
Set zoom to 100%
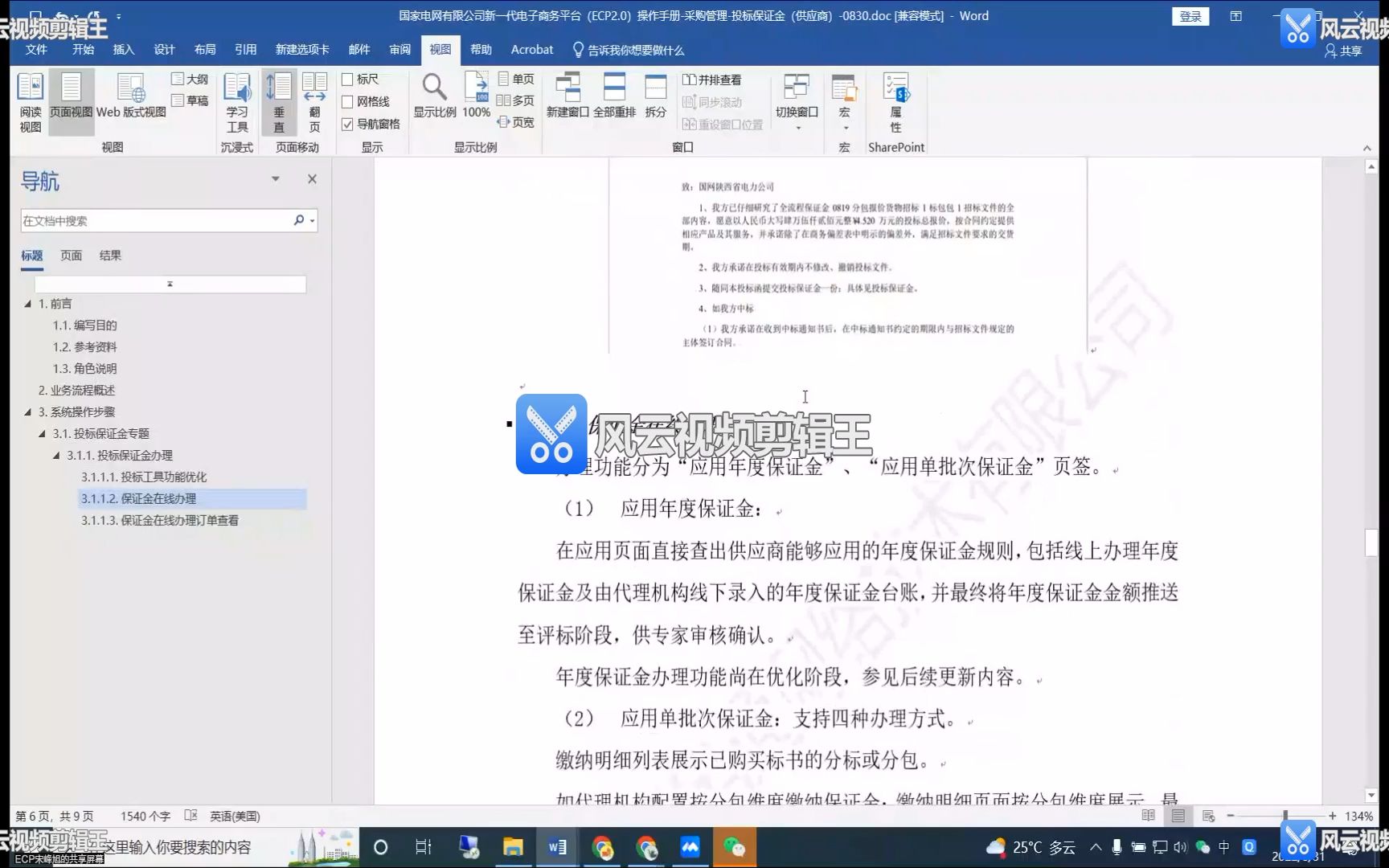pos(476,96)
